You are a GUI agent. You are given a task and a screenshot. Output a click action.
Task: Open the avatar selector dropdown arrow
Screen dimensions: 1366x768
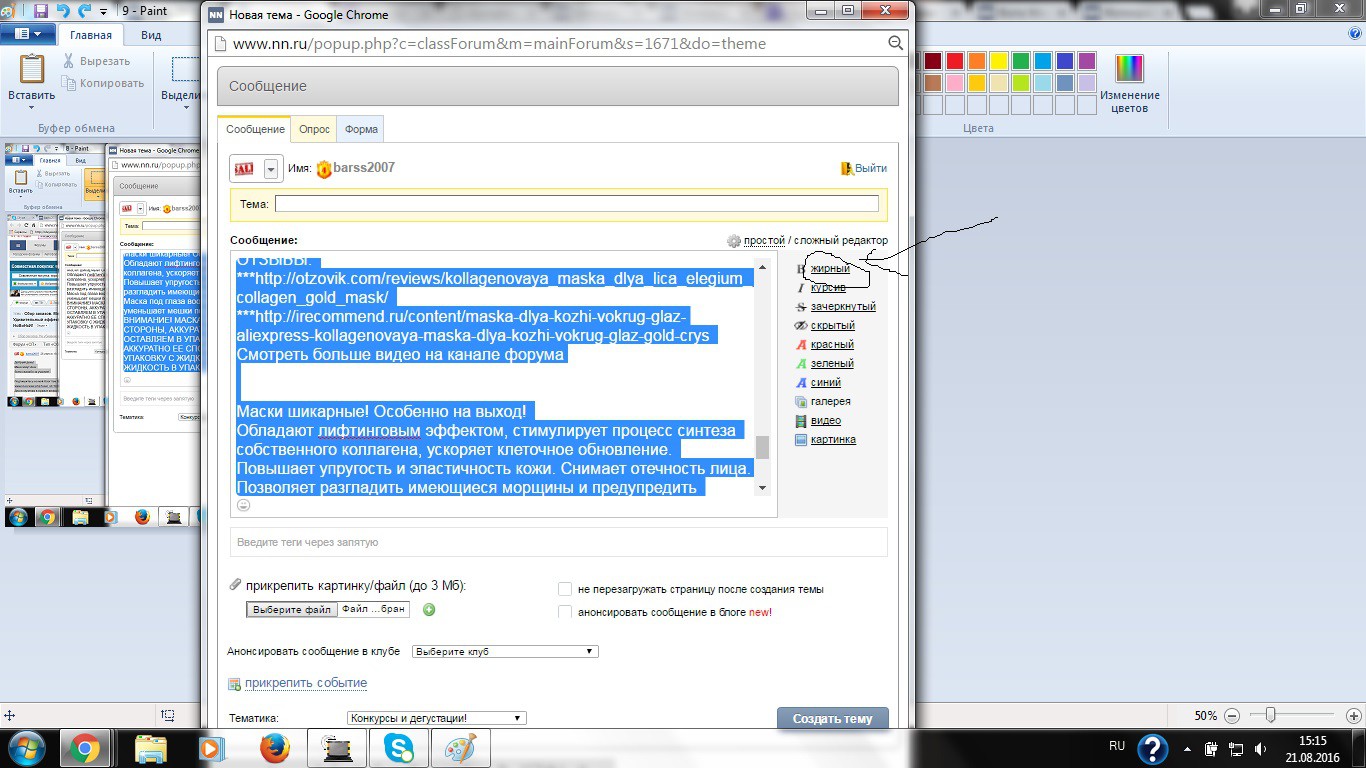(x=270, y=169)
